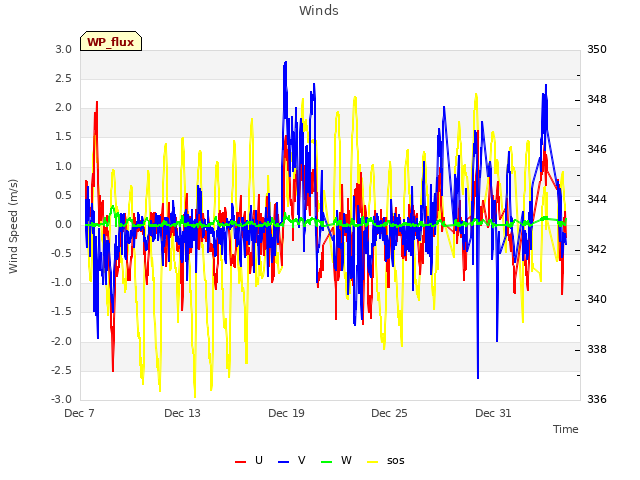The image size is (640, 480).
Task: Click the 2.5 left axis value
Action: [64, 78]
